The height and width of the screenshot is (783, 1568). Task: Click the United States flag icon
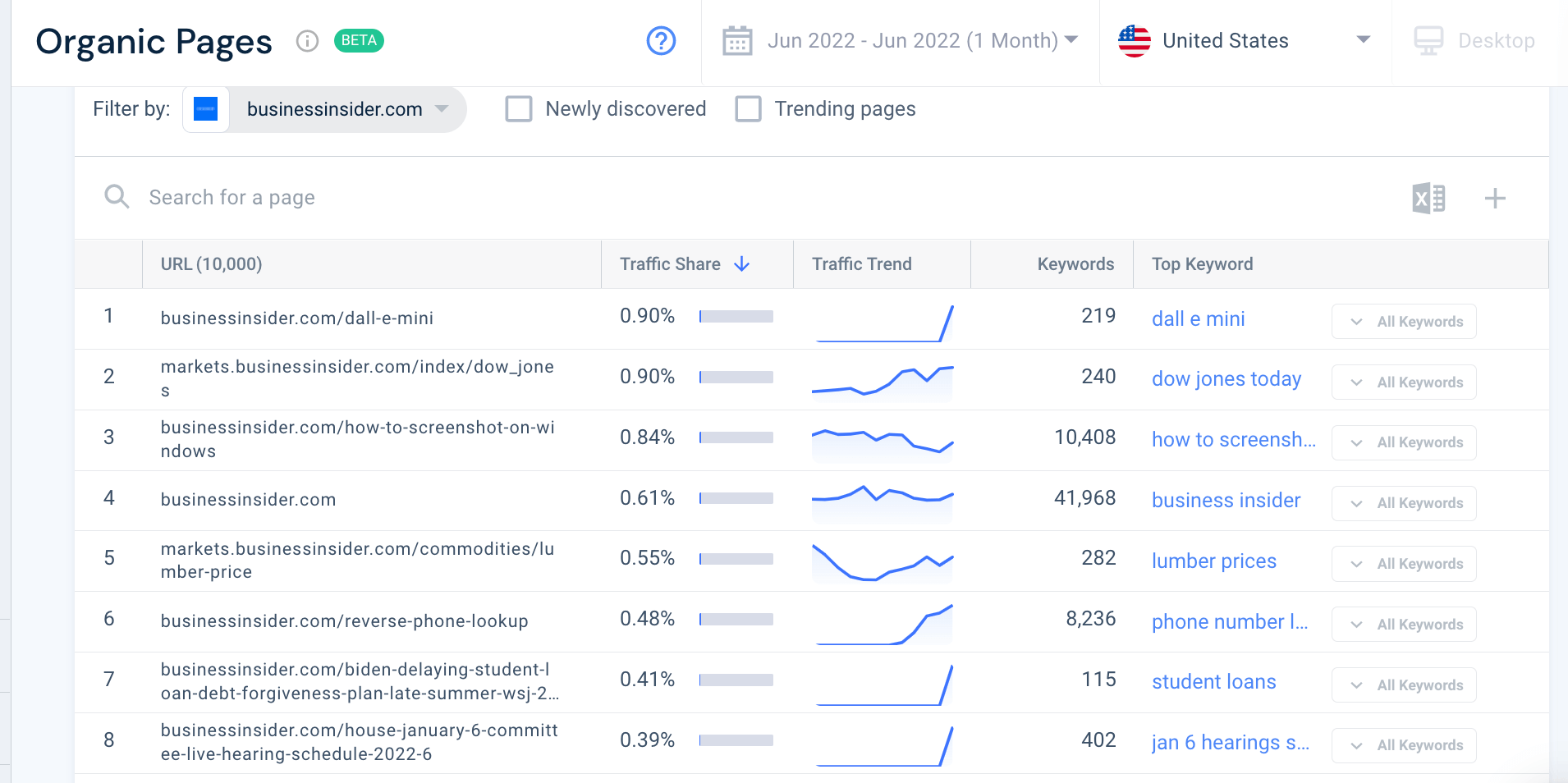tap(1134, 40)
